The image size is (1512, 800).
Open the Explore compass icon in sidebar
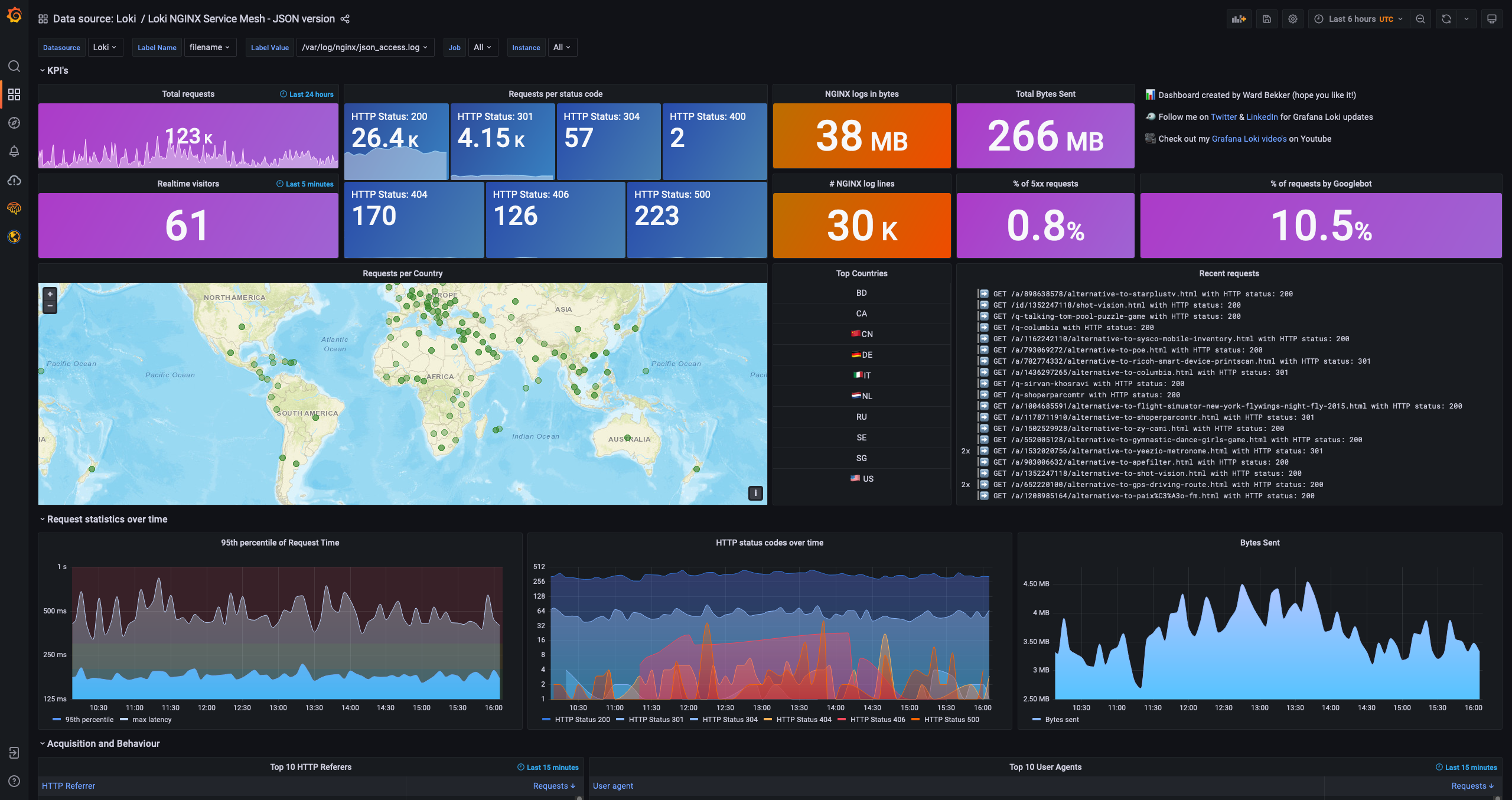pos(14,123)
